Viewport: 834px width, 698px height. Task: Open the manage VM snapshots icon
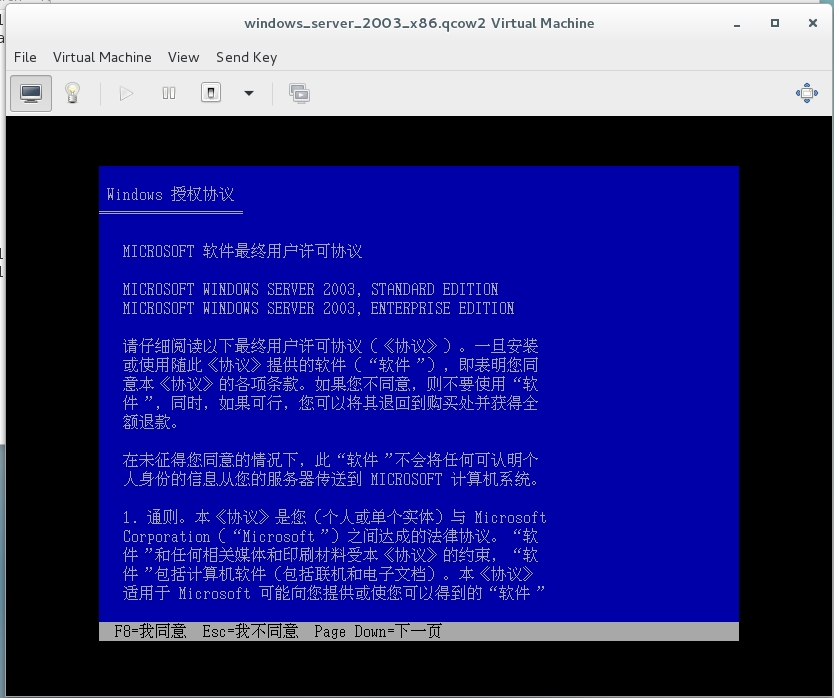pyautogui.click(x=299, y=94)
